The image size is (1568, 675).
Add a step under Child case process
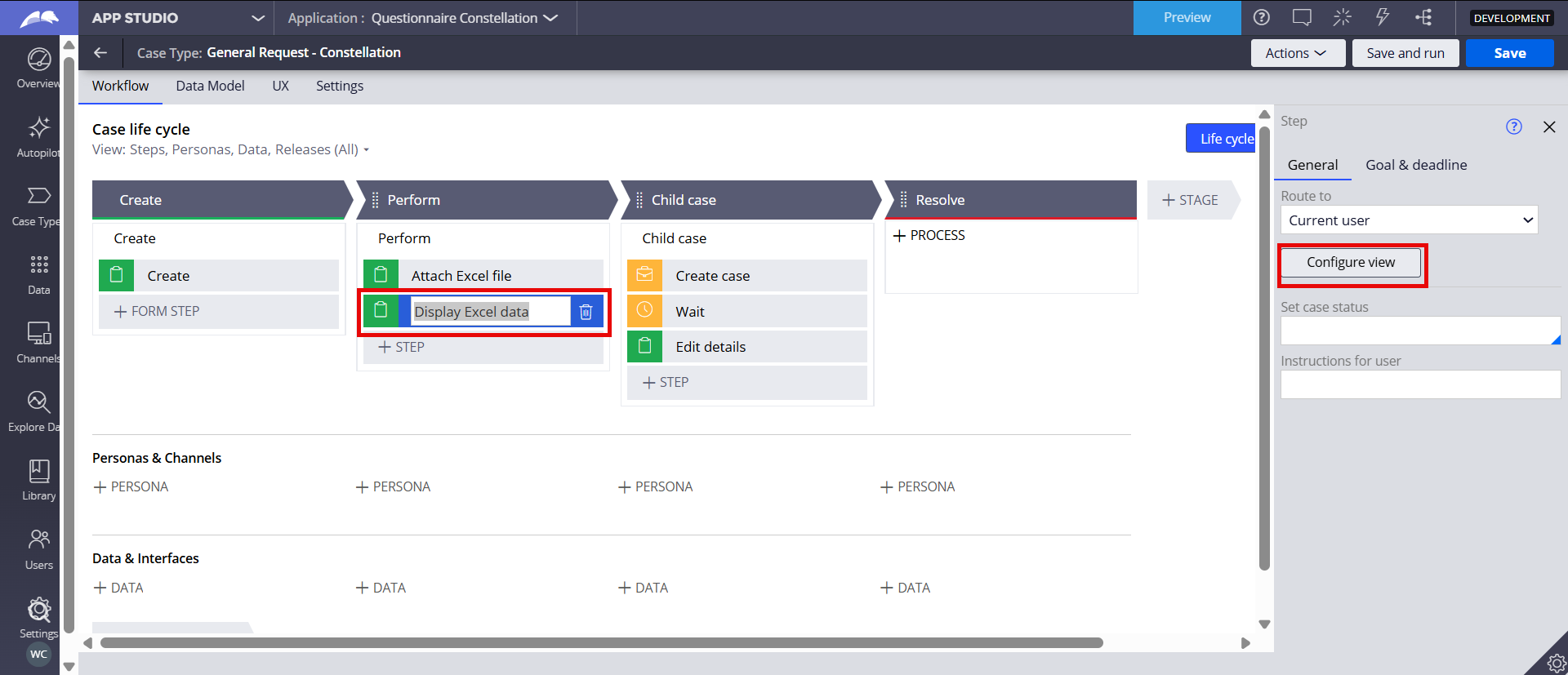(x=746, y=382)
